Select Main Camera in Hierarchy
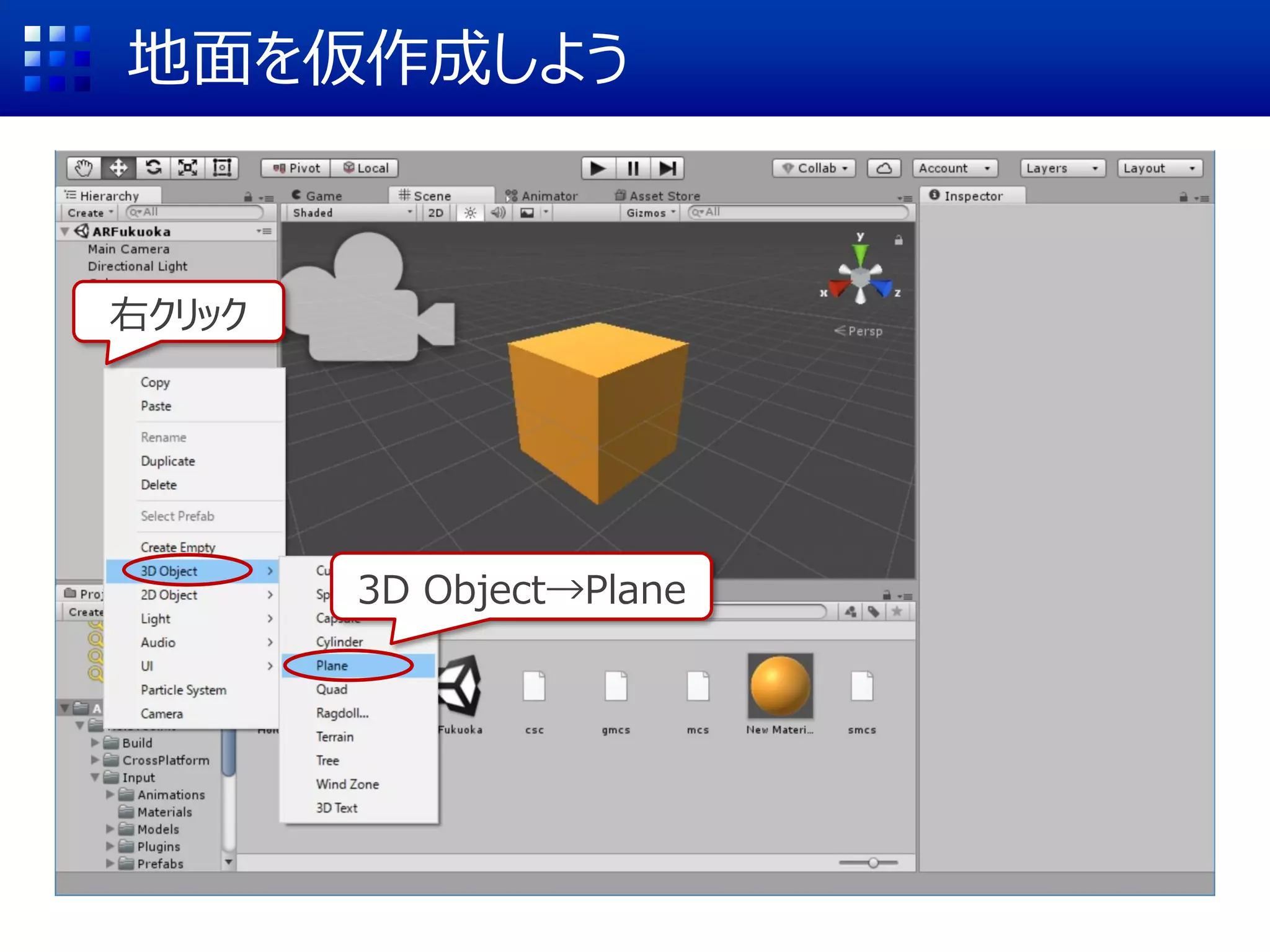1270x952 pixels. (x=128, y=249)
